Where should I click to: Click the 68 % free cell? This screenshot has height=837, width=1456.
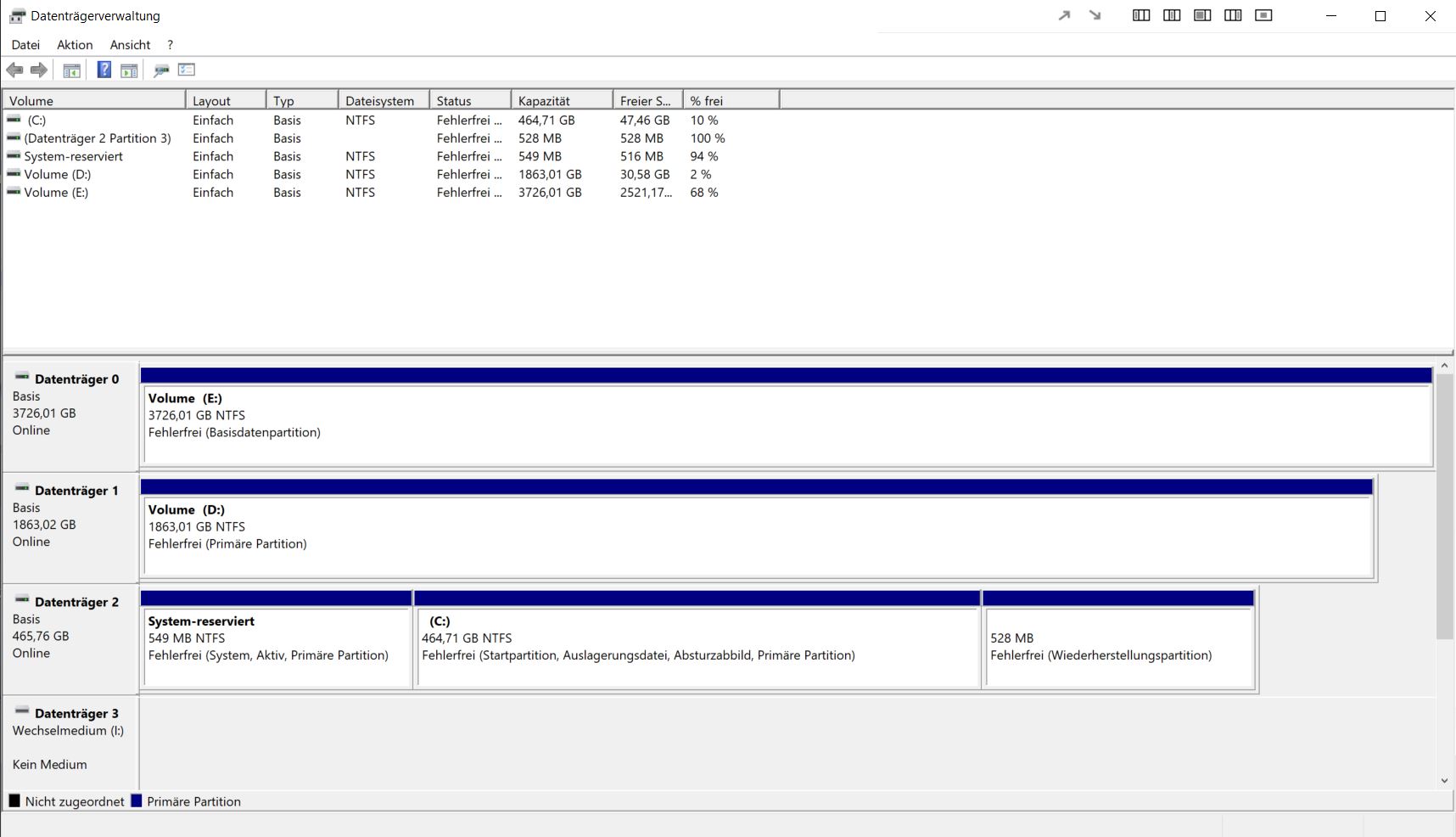pyautogui.click(x=704, y=192)
